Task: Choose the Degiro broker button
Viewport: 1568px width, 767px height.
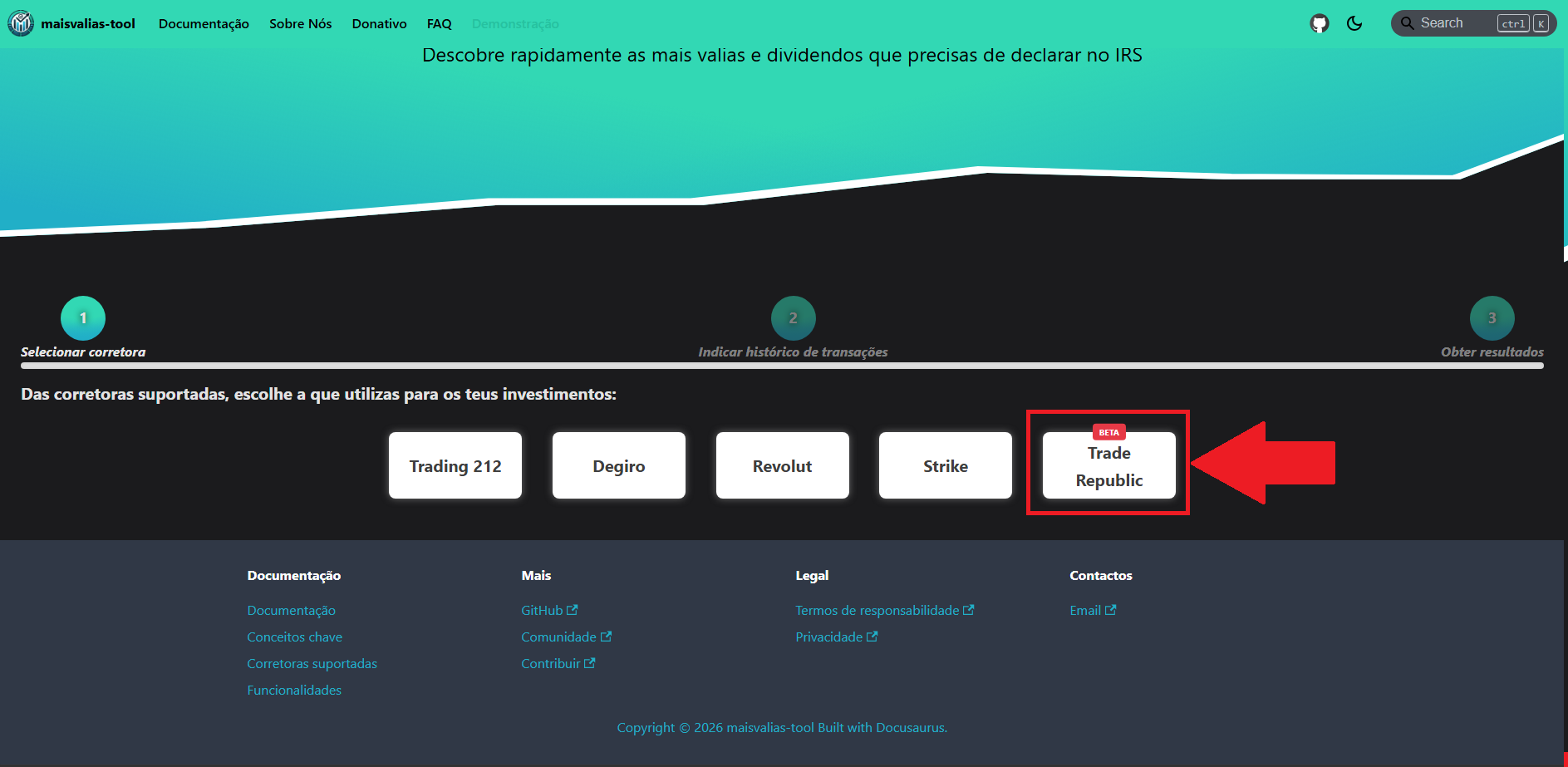Action: pos(618,466)
